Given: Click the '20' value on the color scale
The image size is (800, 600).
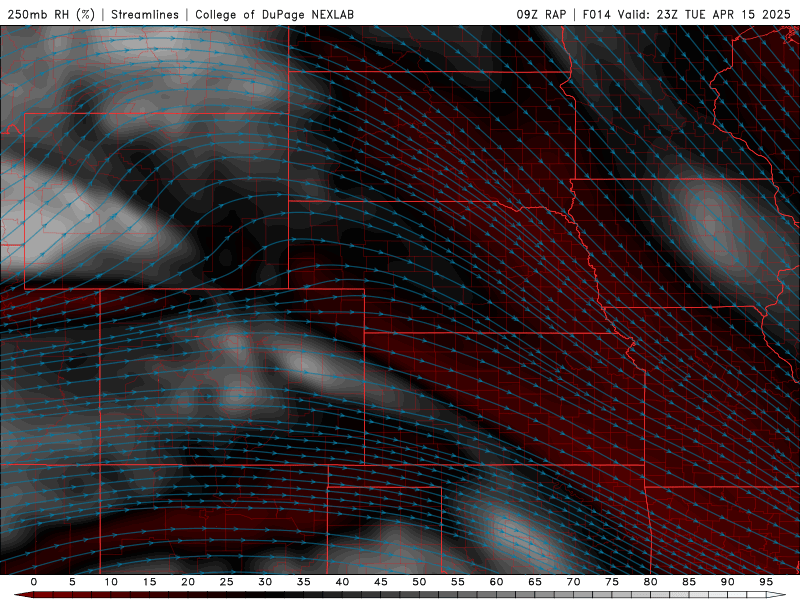Looking at the screenshot, I should tap(188, 582).
